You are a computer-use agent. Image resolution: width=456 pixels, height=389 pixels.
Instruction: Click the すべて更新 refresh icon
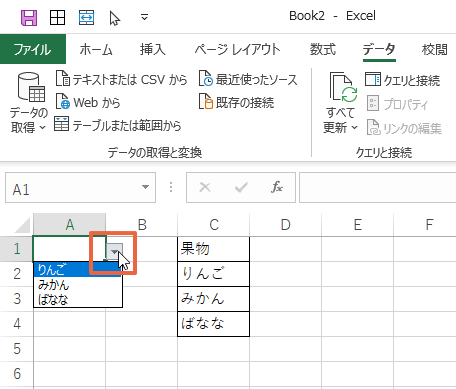[343, 87]
